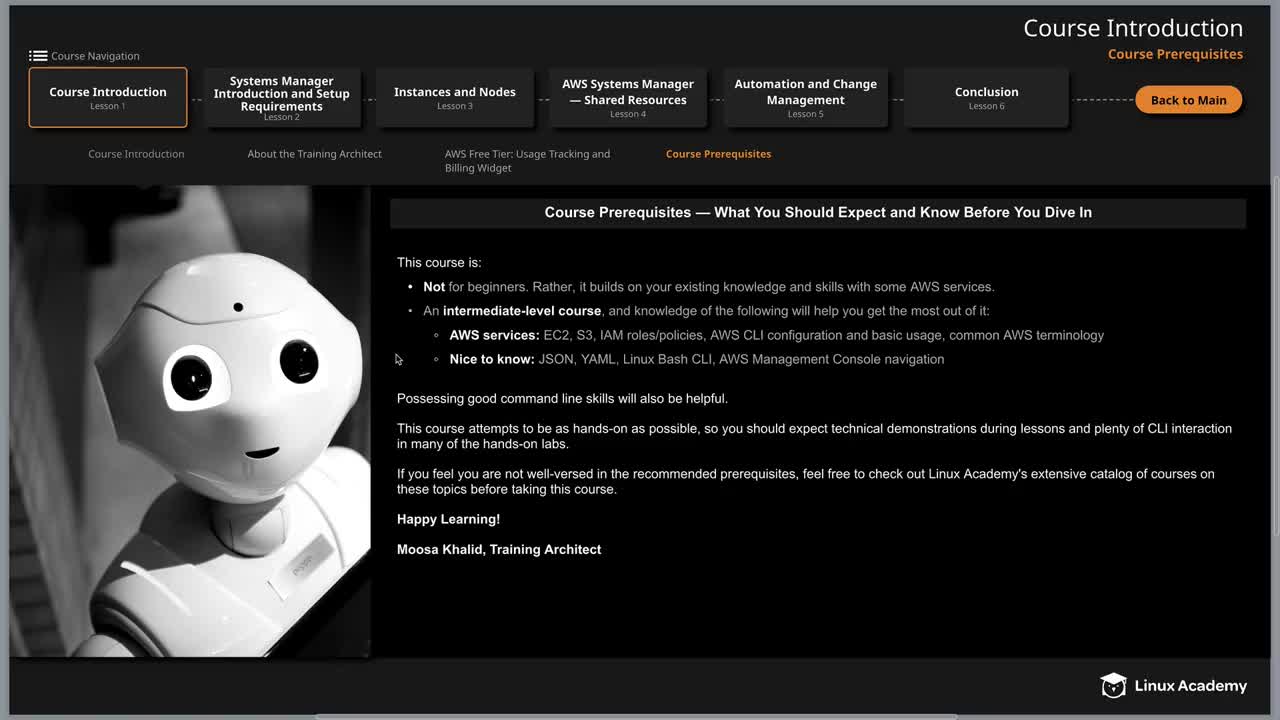Select the Course Introduction Lesson 1 tile
1280x720 pixels.
coord(108,97)
